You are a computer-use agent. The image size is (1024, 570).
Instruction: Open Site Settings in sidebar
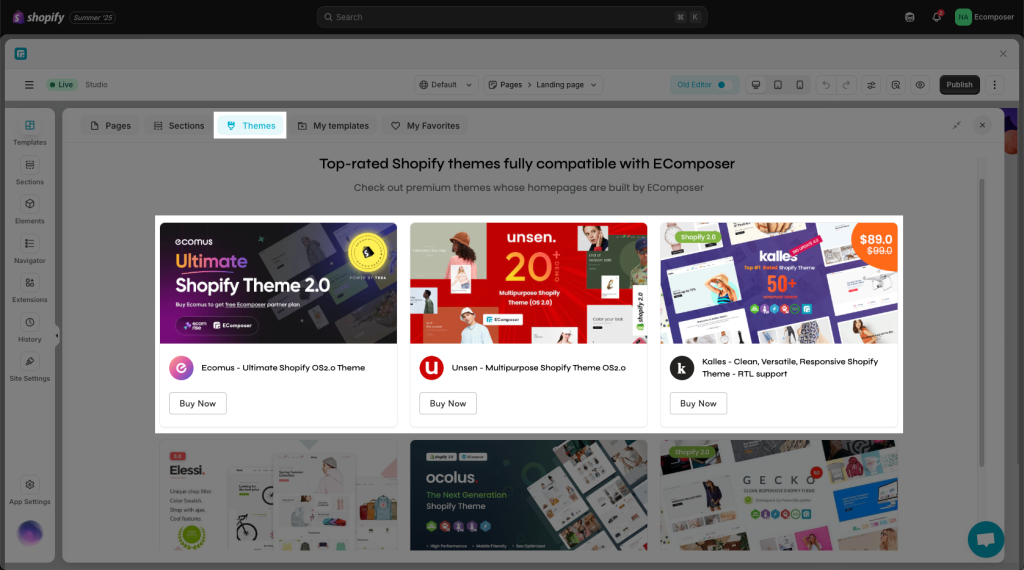point(29,368)
